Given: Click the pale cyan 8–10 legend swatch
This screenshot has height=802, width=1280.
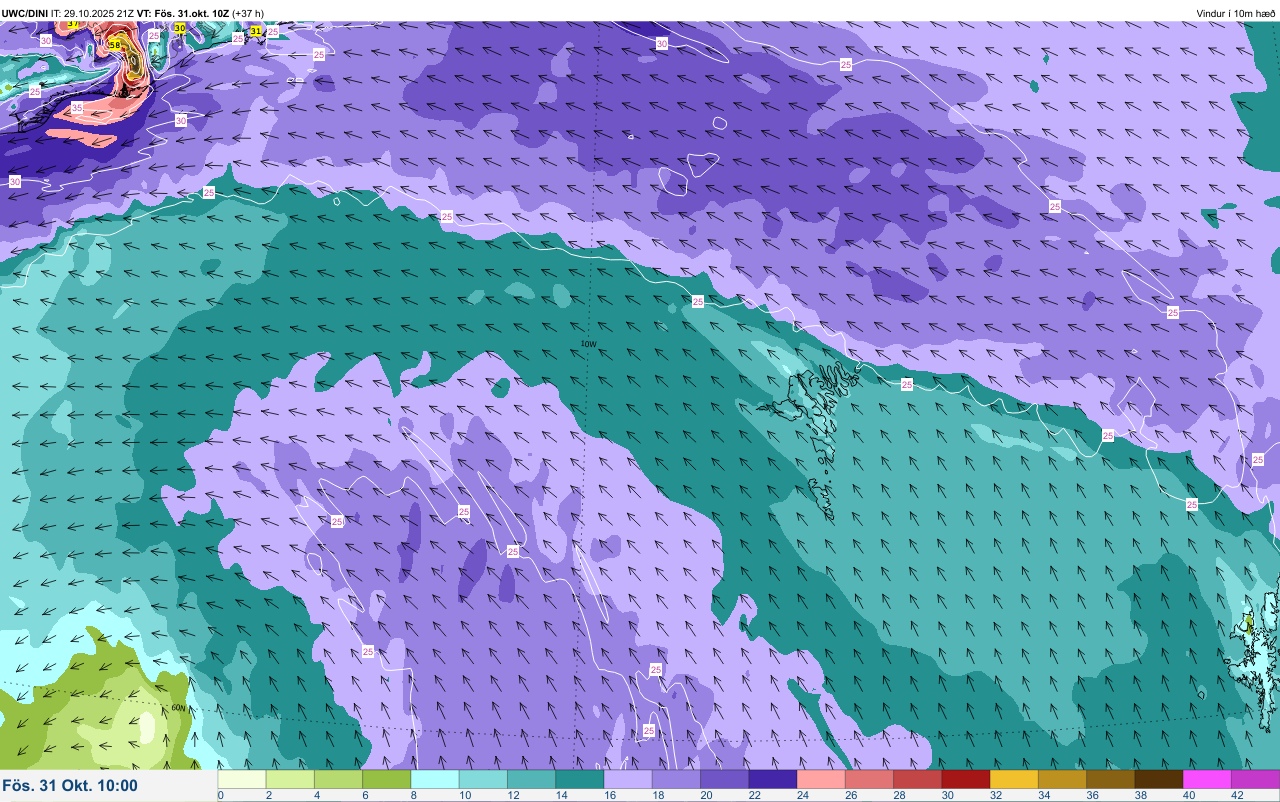Looking at the screenshot, I should pos(435,779).
